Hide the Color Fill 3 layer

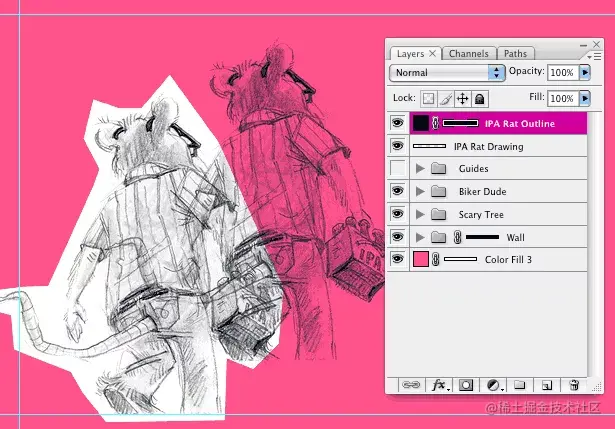coord(397,259)
